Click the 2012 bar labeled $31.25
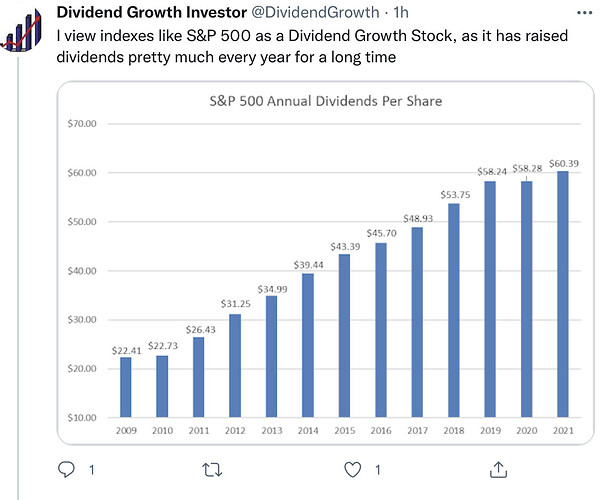Viewport: 603px width, 500px height. click(x=235, y=365)
